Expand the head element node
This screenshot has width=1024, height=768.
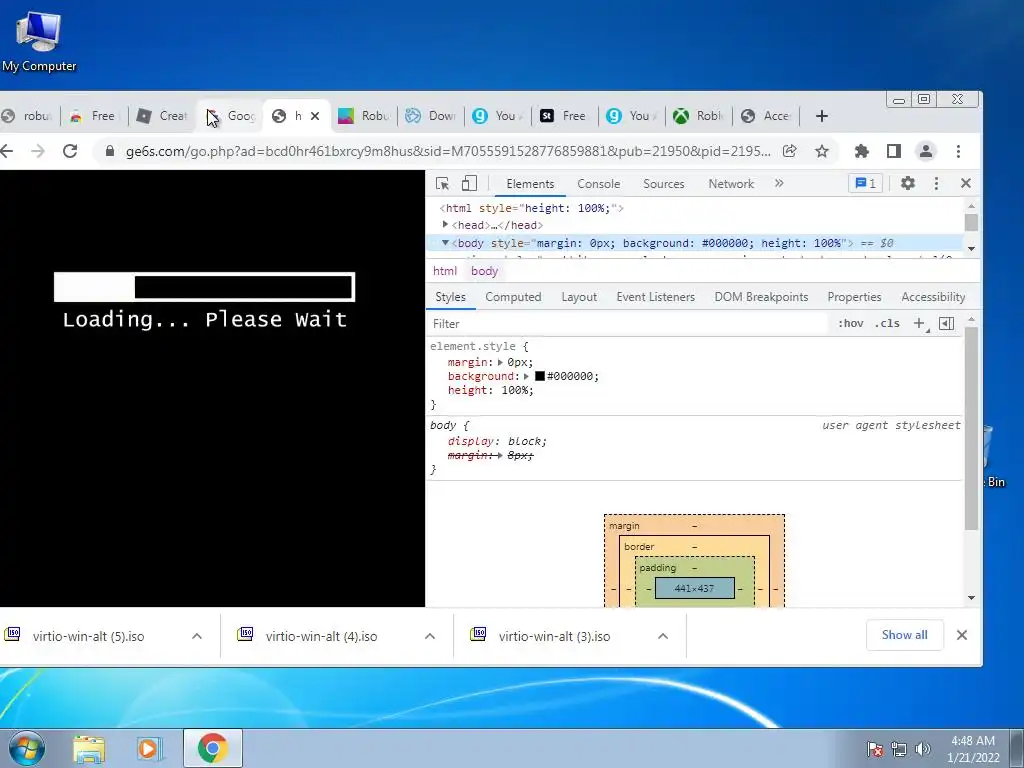[445, 225]
